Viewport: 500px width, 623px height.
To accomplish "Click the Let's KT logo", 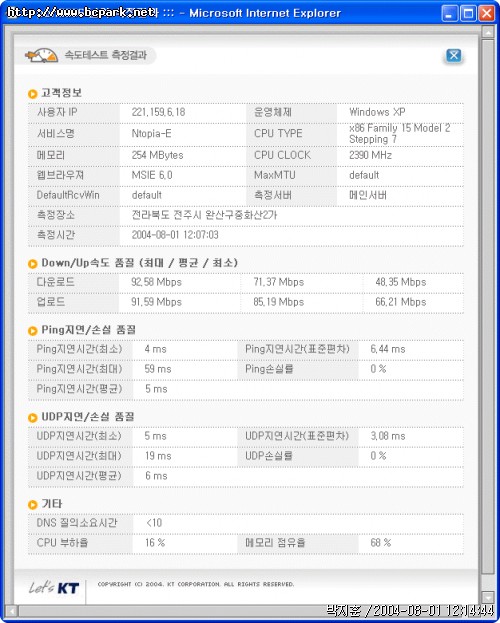I will [x=54, y=588].
